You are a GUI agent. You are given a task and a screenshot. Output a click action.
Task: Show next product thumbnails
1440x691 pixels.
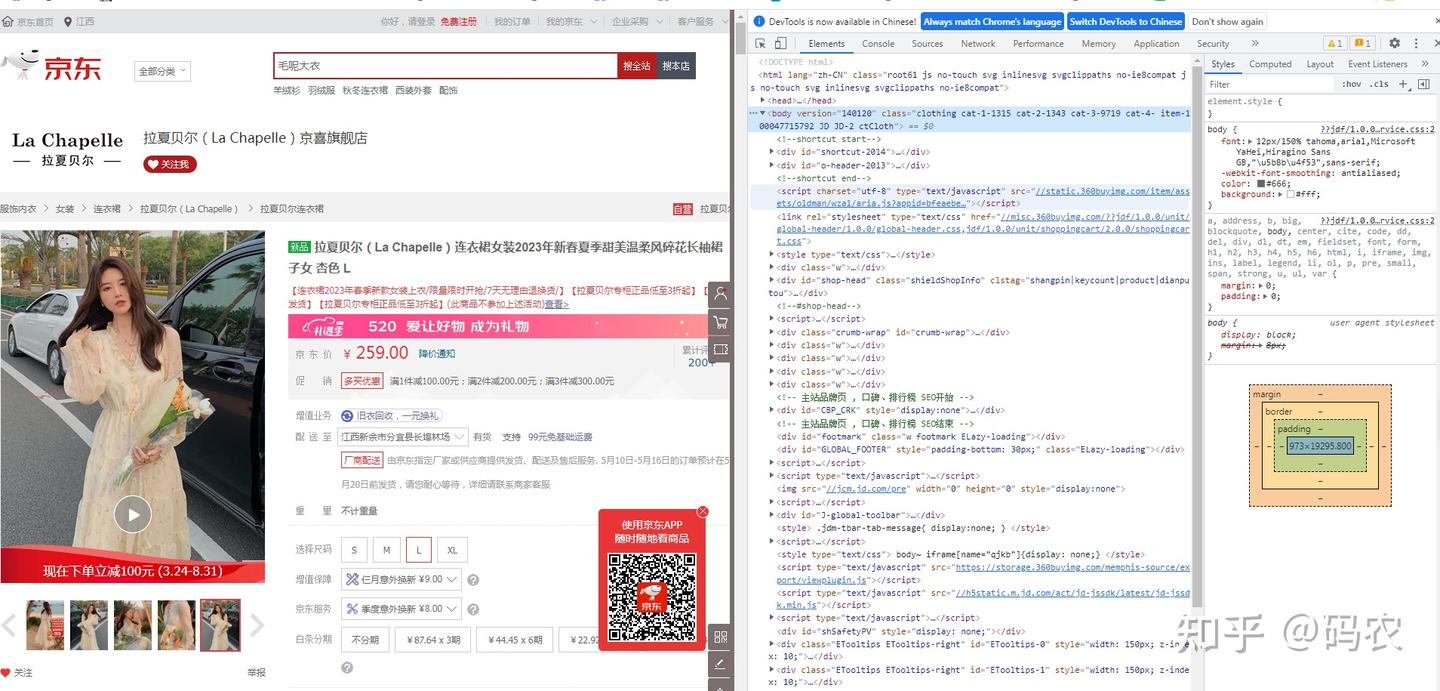coord(256,626)
